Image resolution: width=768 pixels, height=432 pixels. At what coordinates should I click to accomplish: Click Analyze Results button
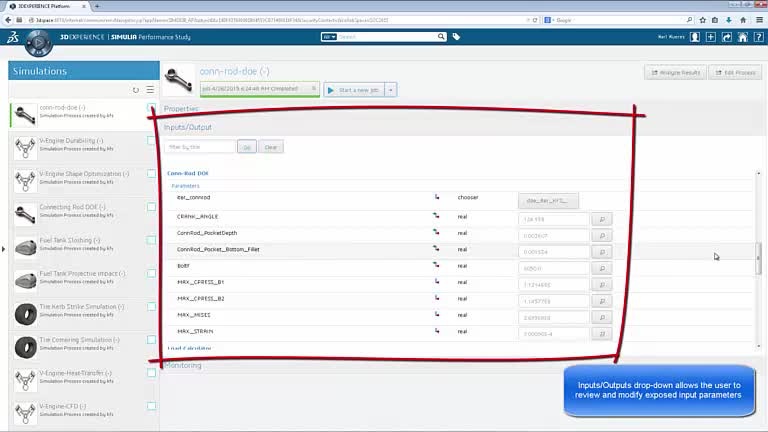pyautogui.click(x=675, y=72)
